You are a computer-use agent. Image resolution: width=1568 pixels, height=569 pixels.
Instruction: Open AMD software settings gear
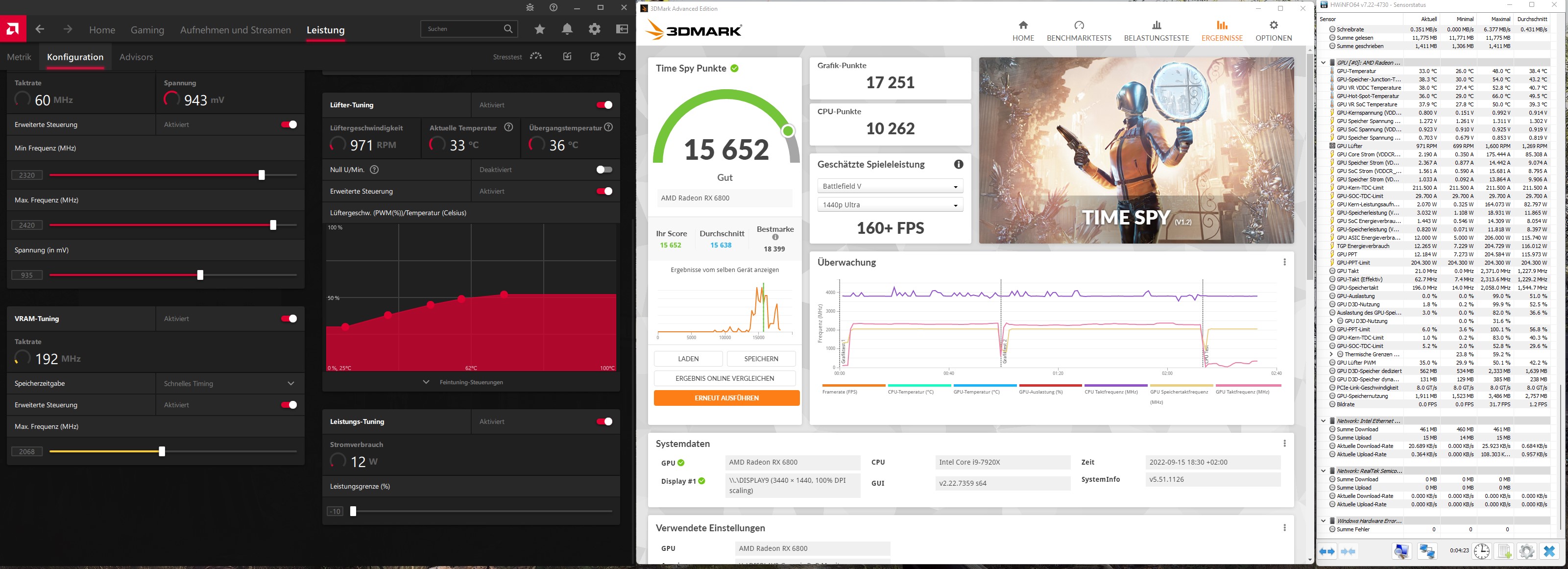coord(594,29)
